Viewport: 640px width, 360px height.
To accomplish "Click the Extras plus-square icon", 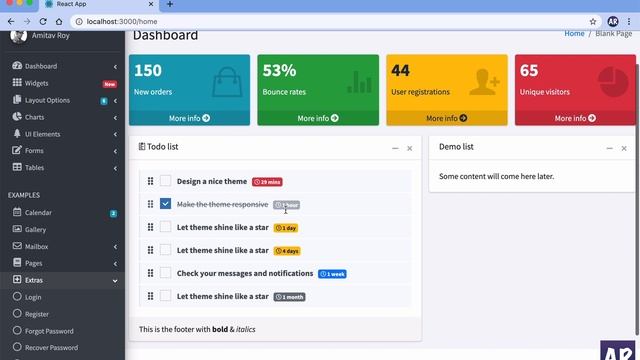I will click(17, 280).
